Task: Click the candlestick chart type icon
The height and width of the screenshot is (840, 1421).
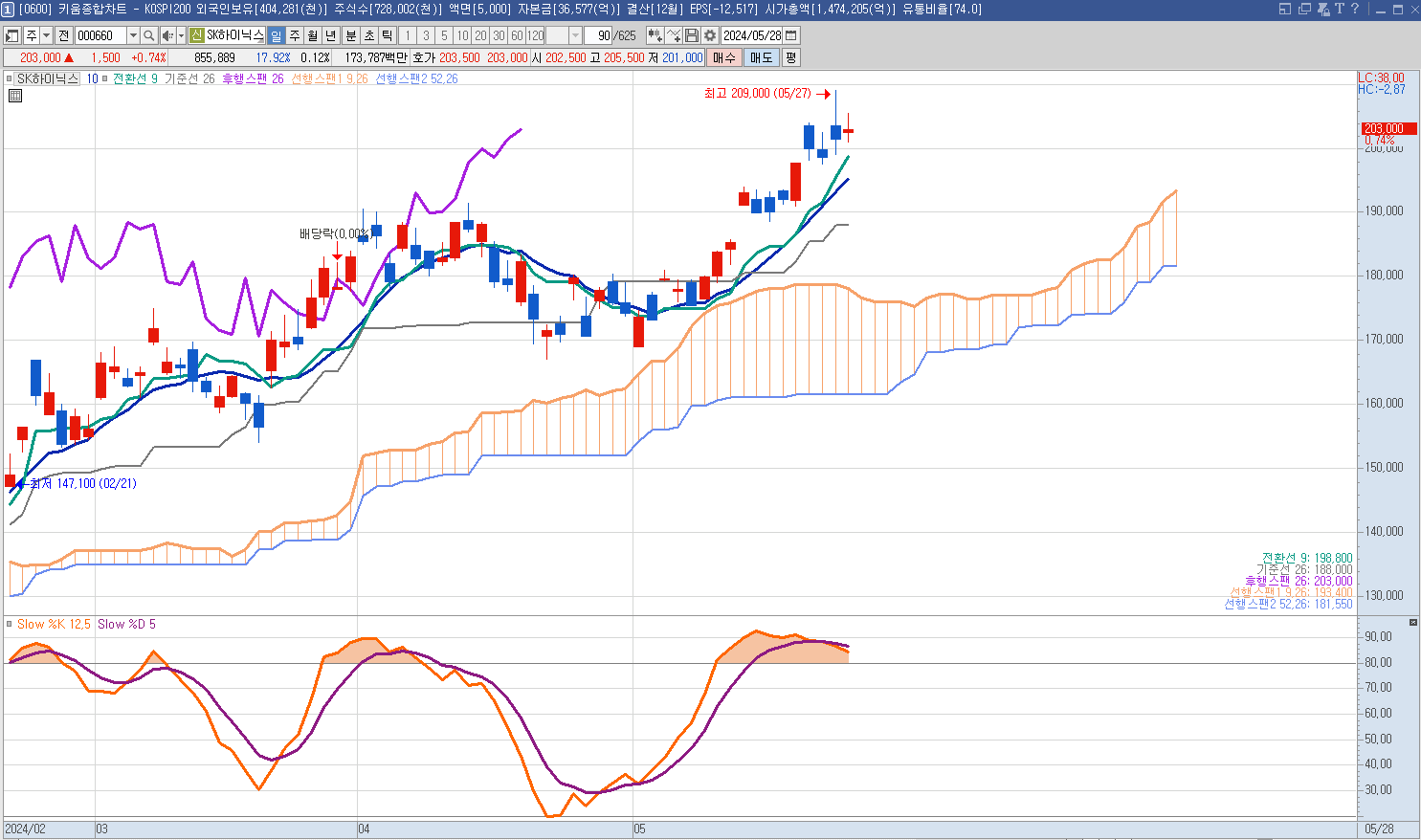Action: pyautogui.click(x=655, y=35)
